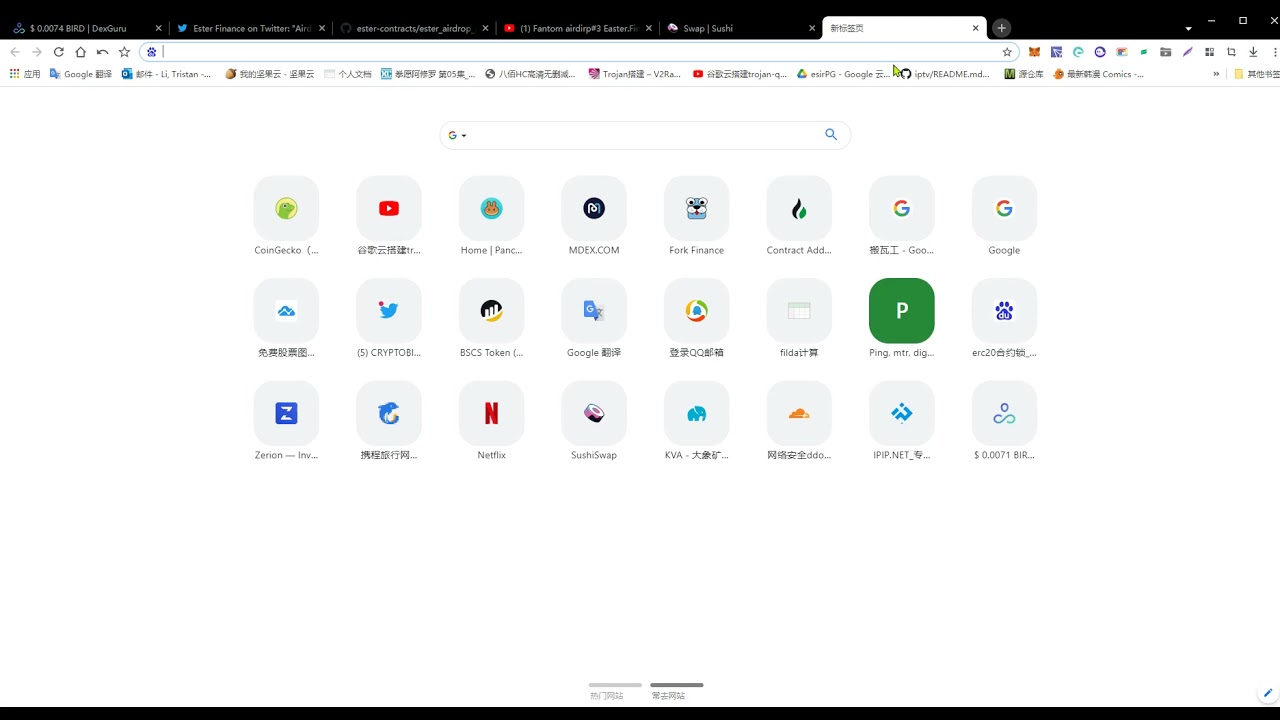The width and height of the screenshot is (1280, 720).
Task: Open a new tab with plus button
Action: pos(1002,28)
